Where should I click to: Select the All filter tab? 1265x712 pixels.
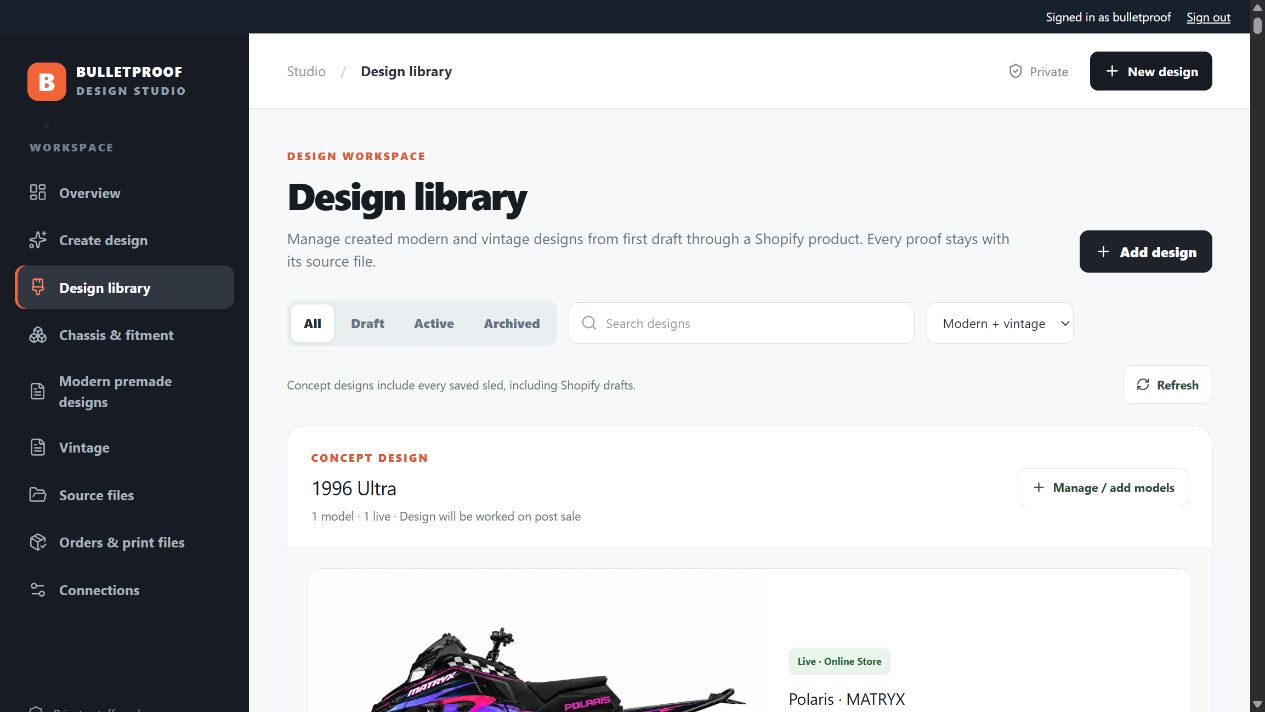(x=313, y=324)
